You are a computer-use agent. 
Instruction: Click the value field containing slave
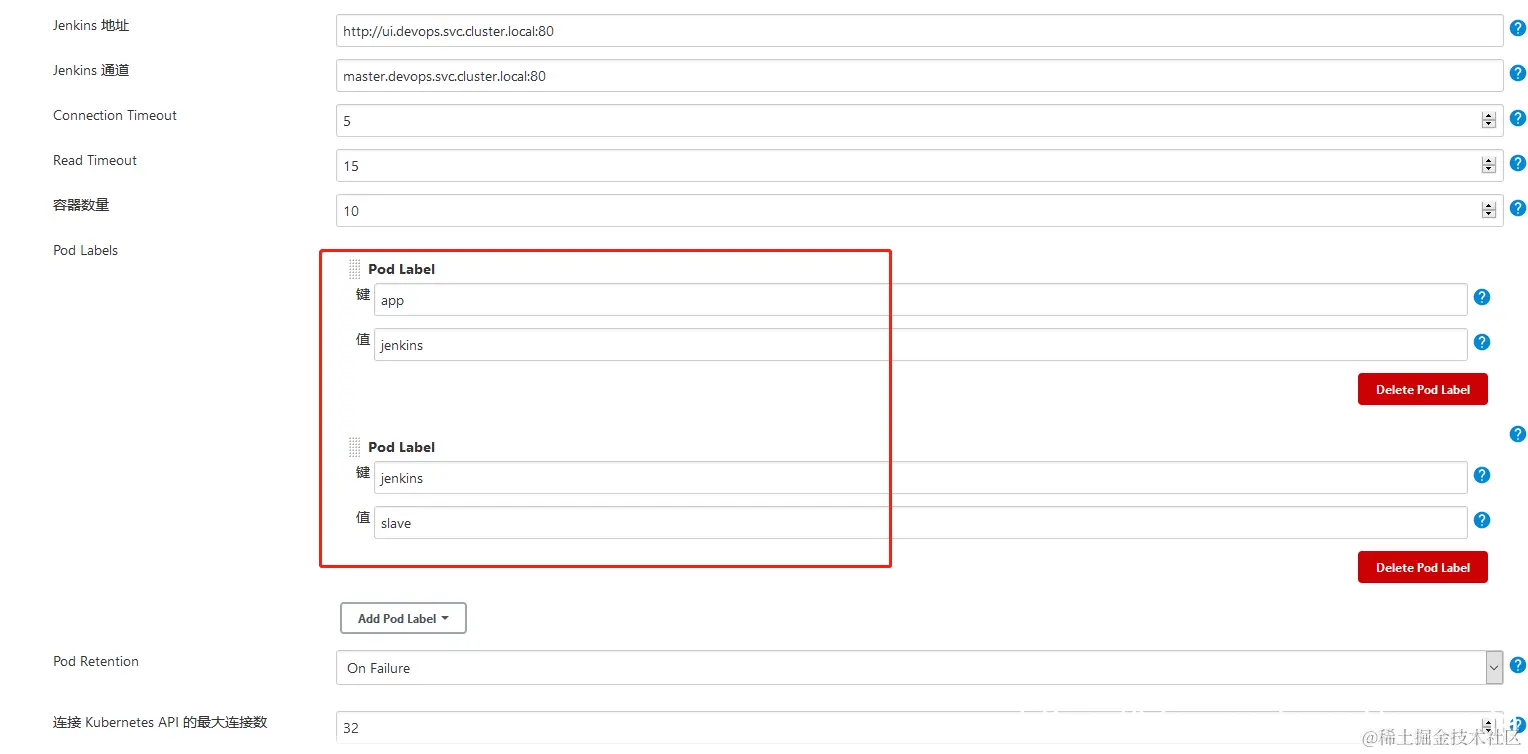pyautogui.click(x=921, y=523)
